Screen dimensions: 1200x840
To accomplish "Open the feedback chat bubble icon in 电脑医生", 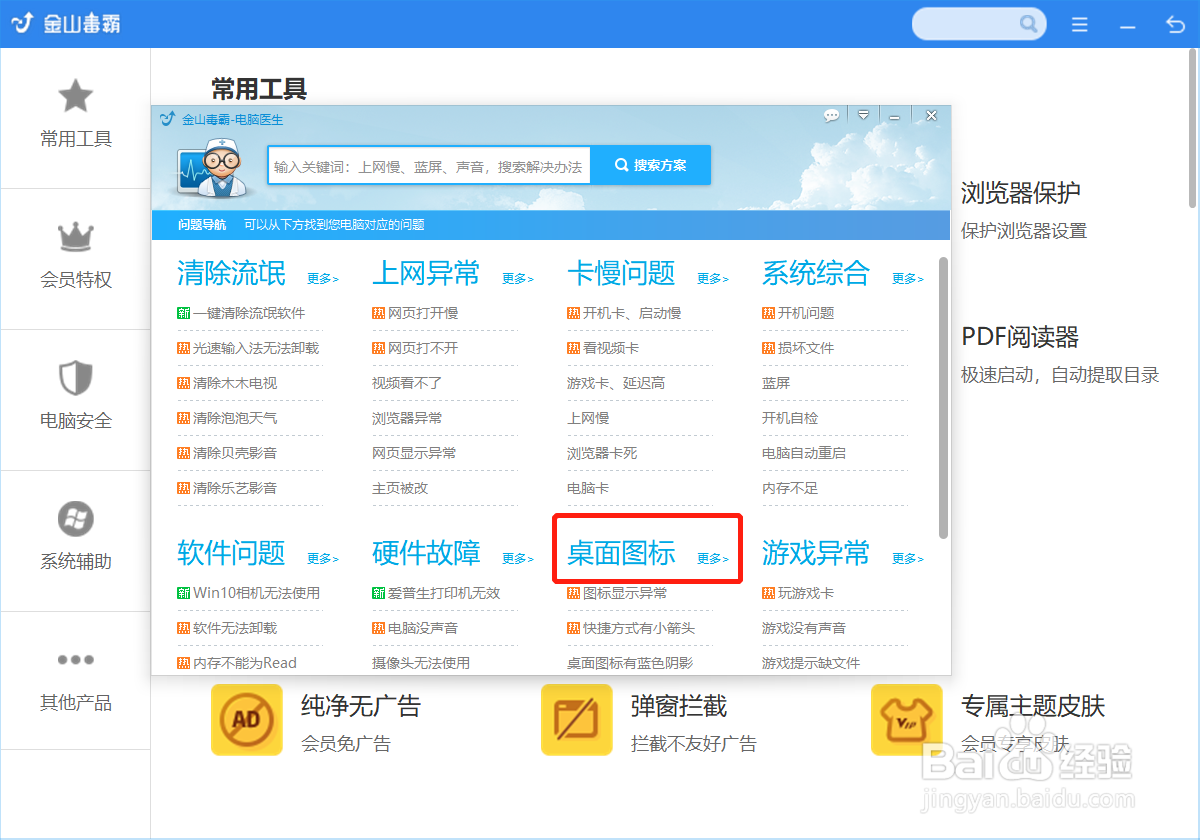I will click(832, 116).
